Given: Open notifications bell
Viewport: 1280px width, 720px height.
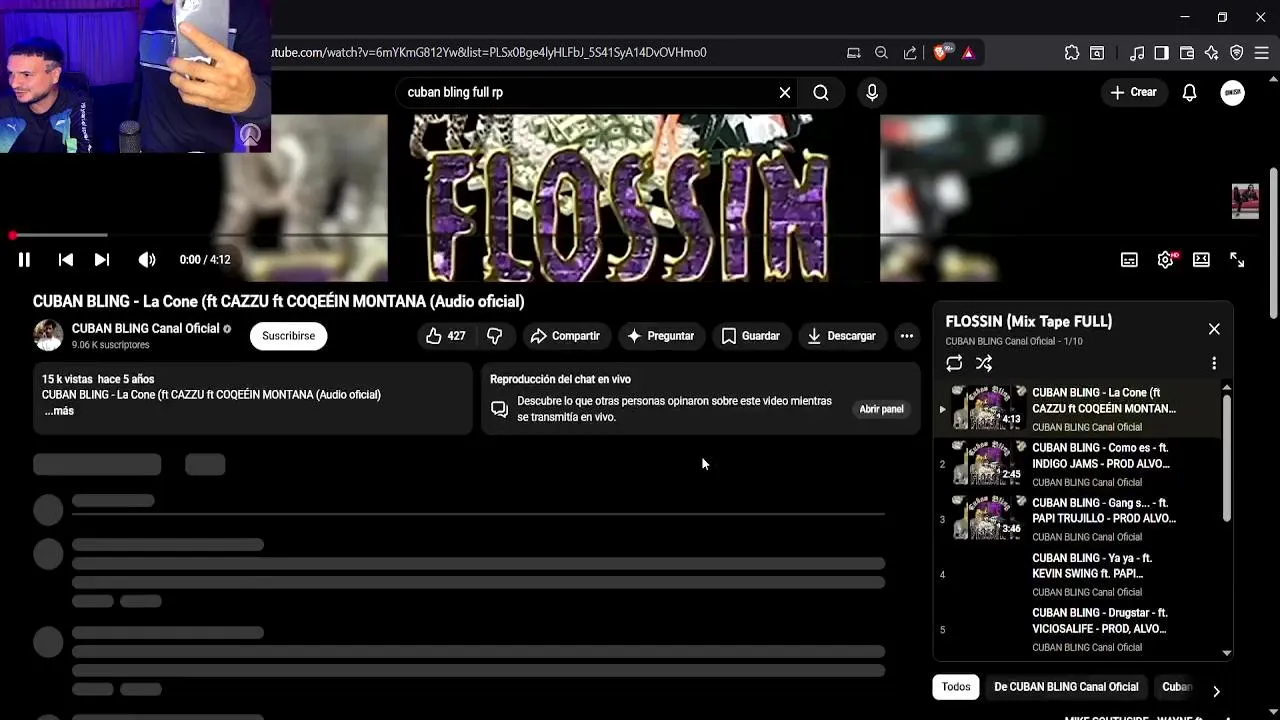Looking at the screenshot, I should (x=1190, y=92).
